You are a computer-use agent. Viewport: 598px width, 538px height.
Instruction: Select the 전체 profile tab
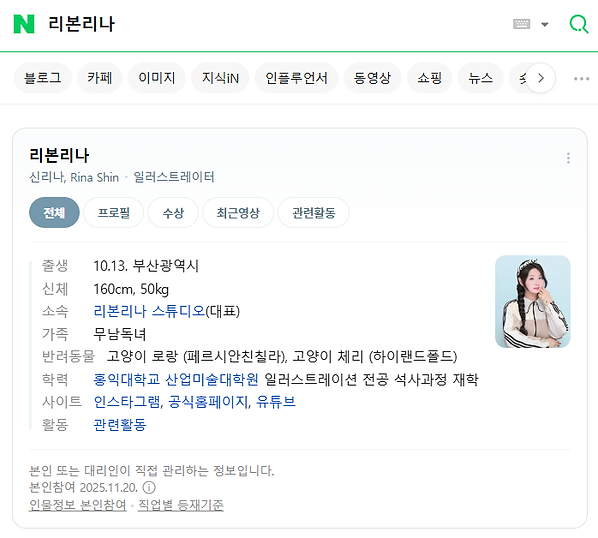pyautogui.click(x=54, y=212)
